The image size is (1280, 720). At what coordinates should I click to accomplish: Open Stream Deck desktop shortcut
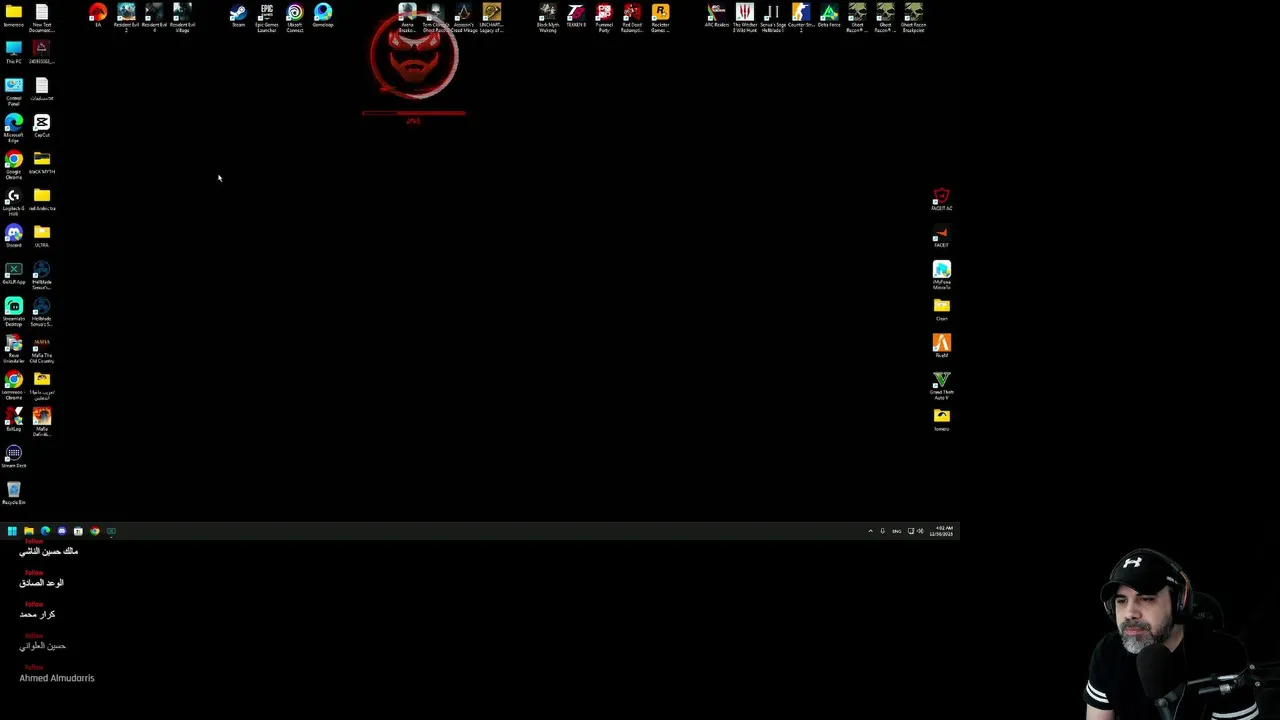point(13,456)
